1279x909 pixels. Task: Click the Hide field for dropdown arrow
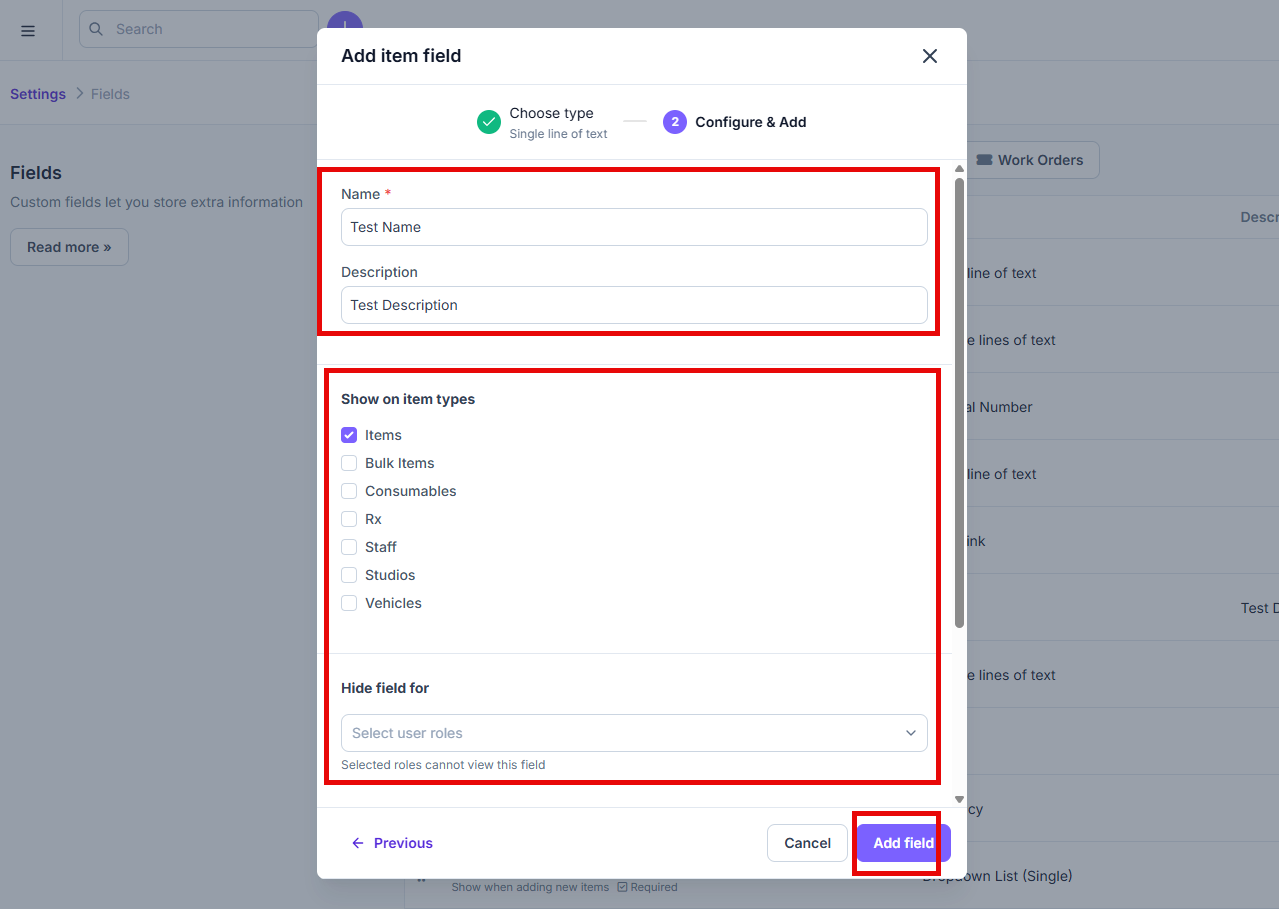point(911,733)
